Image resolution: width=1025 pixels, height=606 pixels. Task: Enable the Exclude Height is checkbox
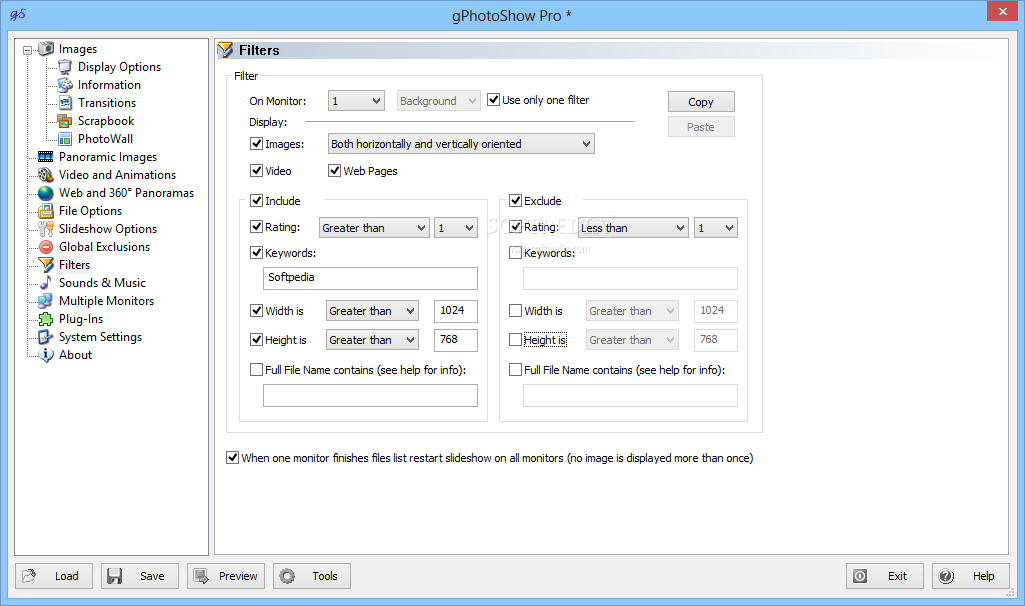click(x=515, y=340)
